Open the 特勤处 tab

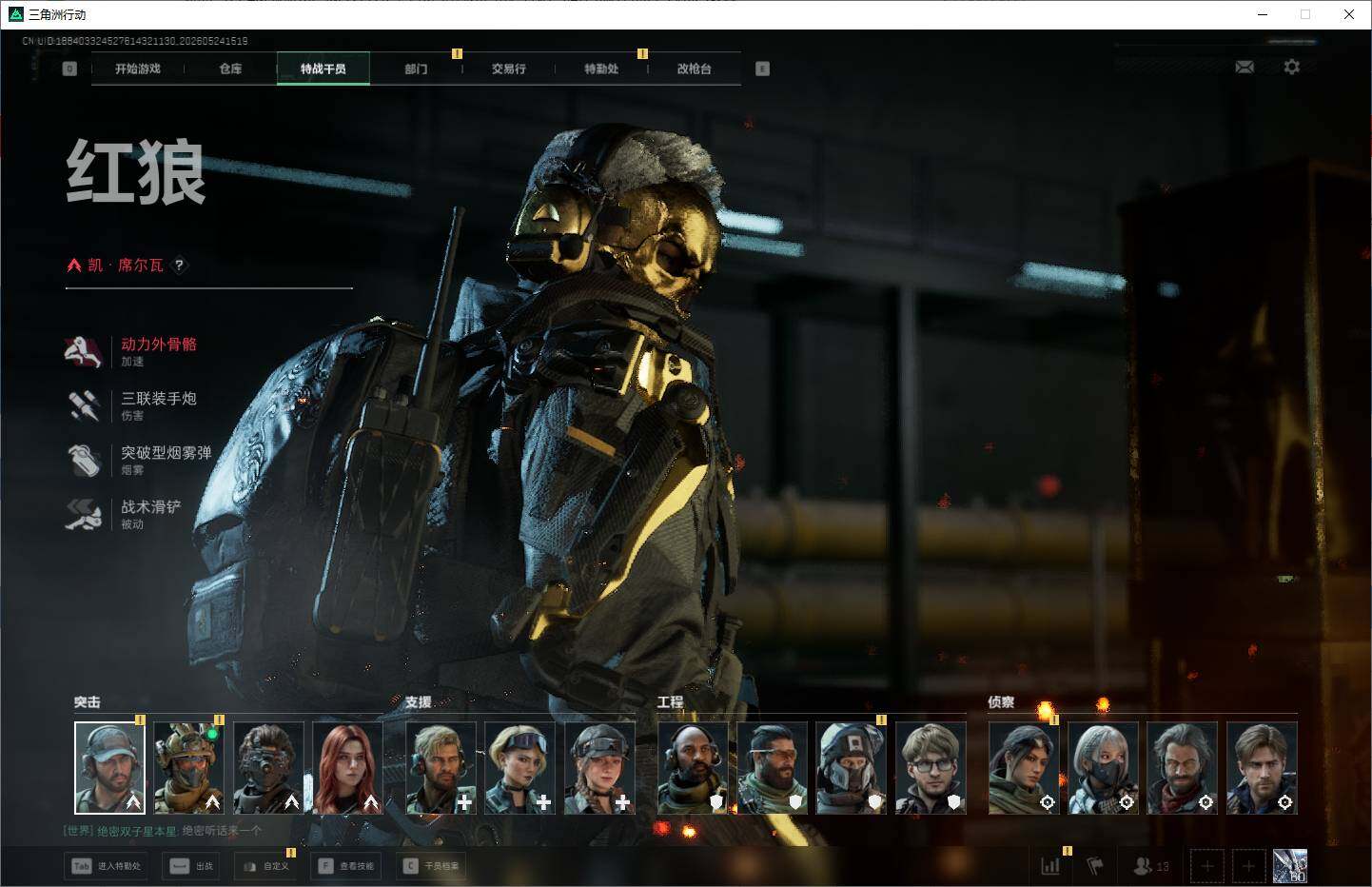(x=601, y=69)
